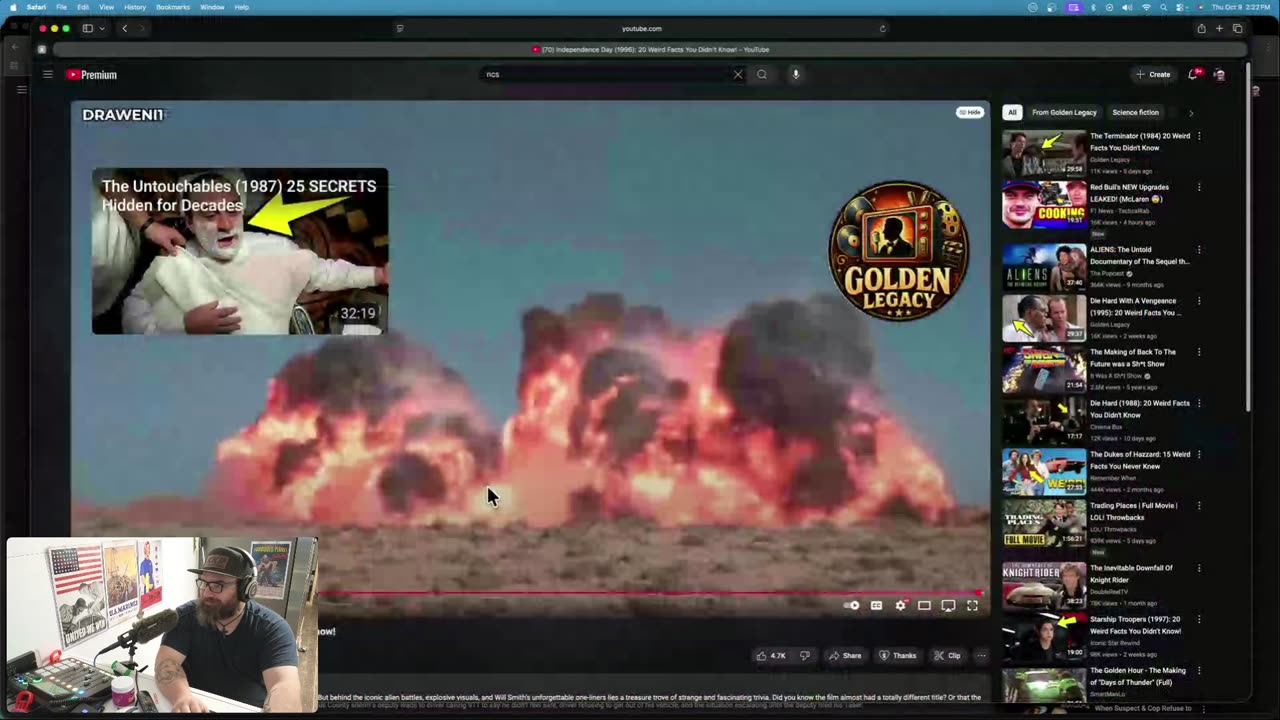Open options for Trading Places video
This screenshot has height=720, width=1280.
tap(1199, 505)
